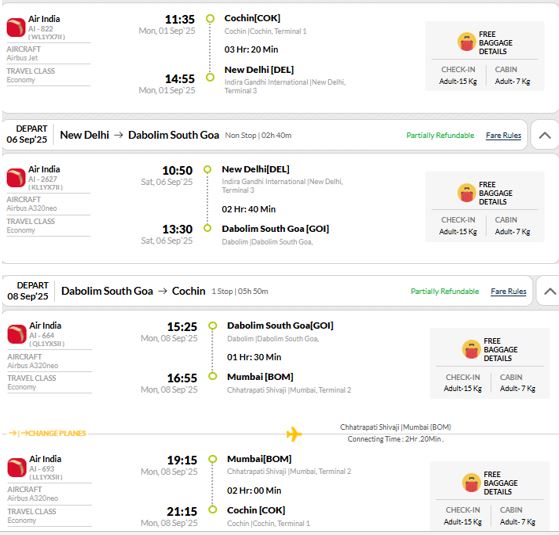
Task: Click the yellow airplane change-planes icon
Action: pyautogui.click(x=294, y=434)
